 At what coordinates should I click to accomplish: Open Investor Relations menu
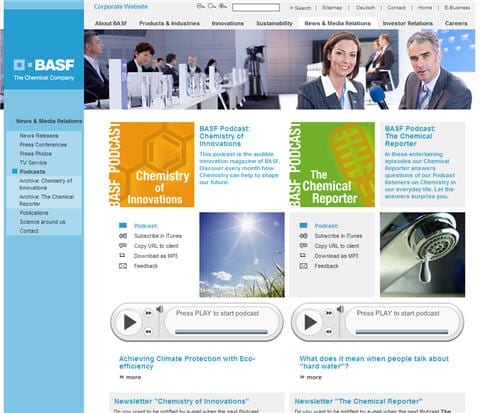pos(408,23)
